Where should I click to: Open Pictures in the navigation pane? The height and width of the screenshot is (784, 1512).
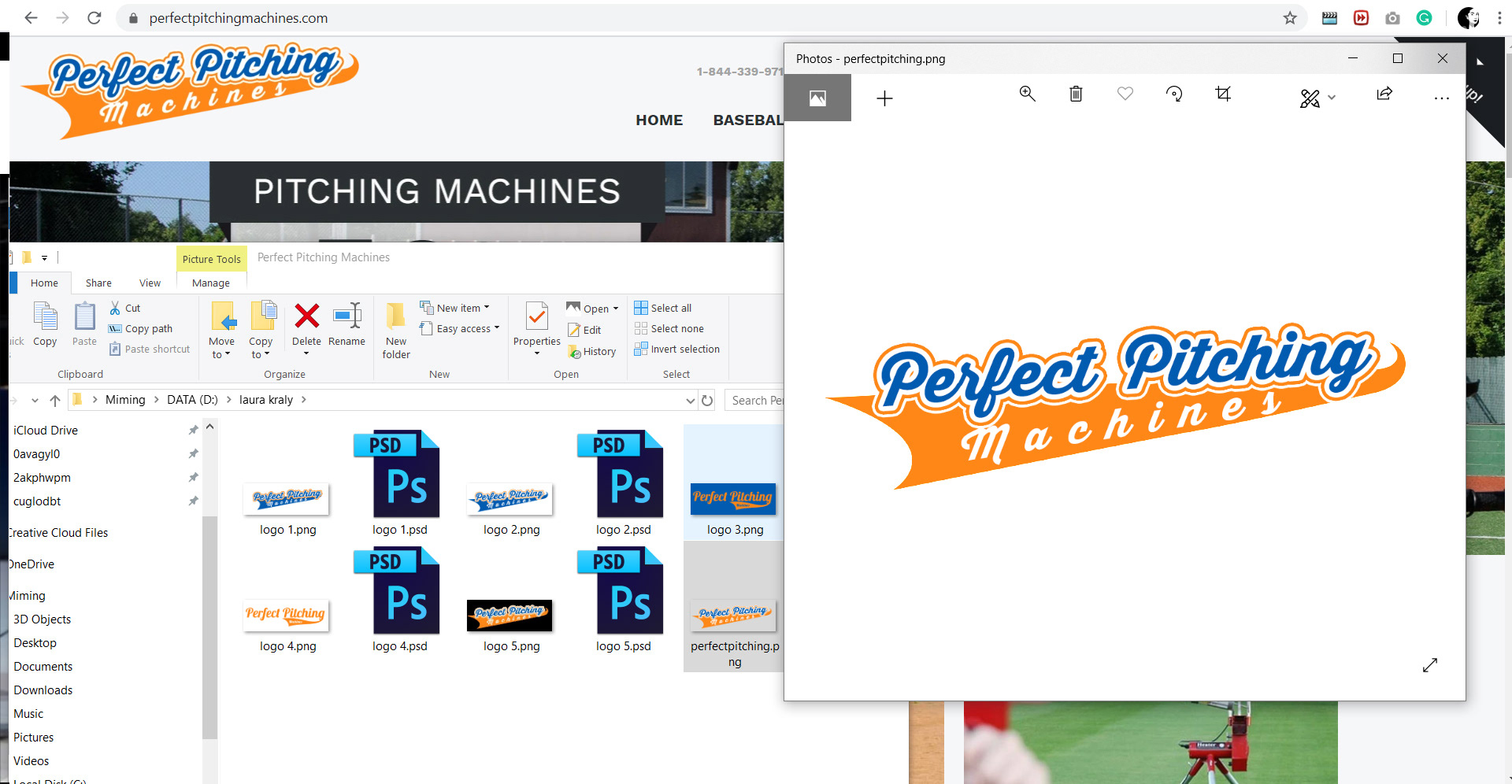tap(33, 738)
